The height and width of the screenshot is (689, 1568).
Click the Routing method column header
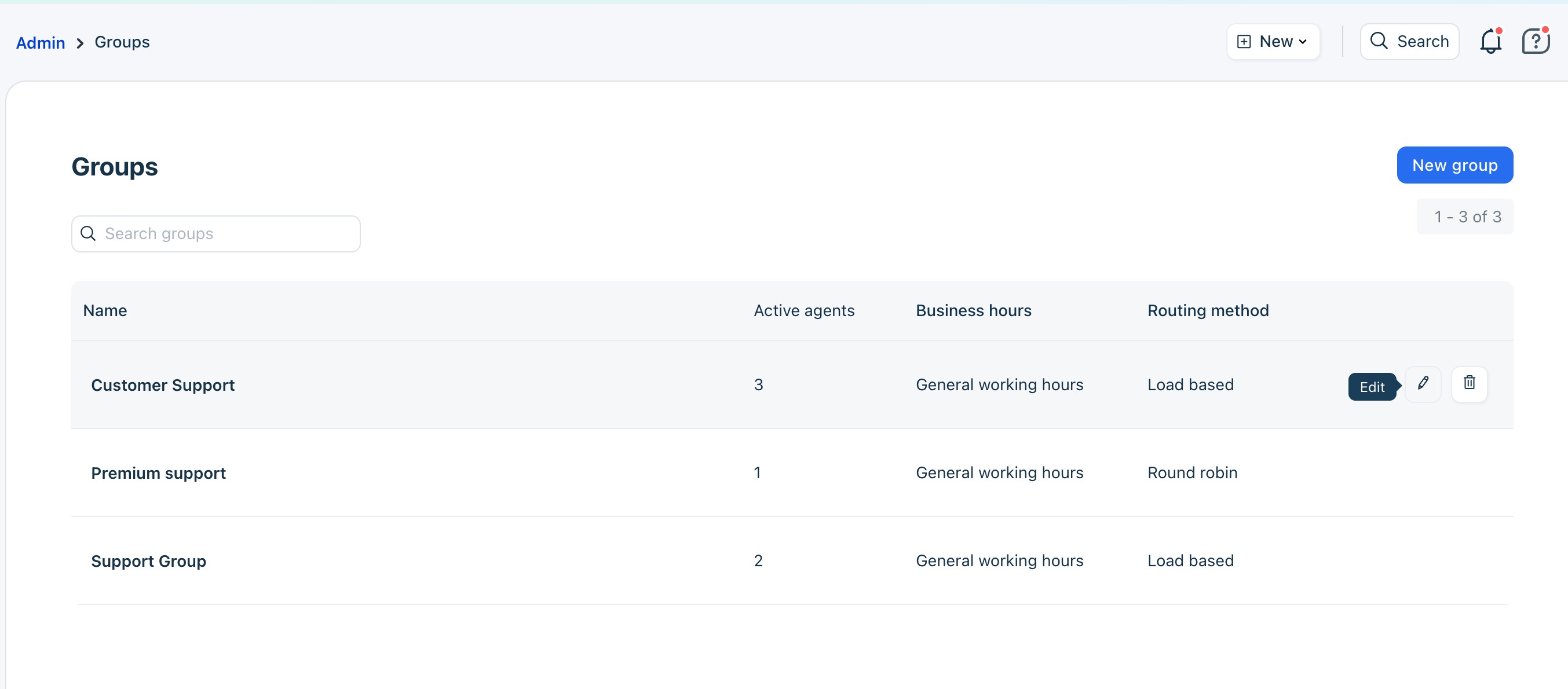pyautogui.click(x=1208, y=310)
